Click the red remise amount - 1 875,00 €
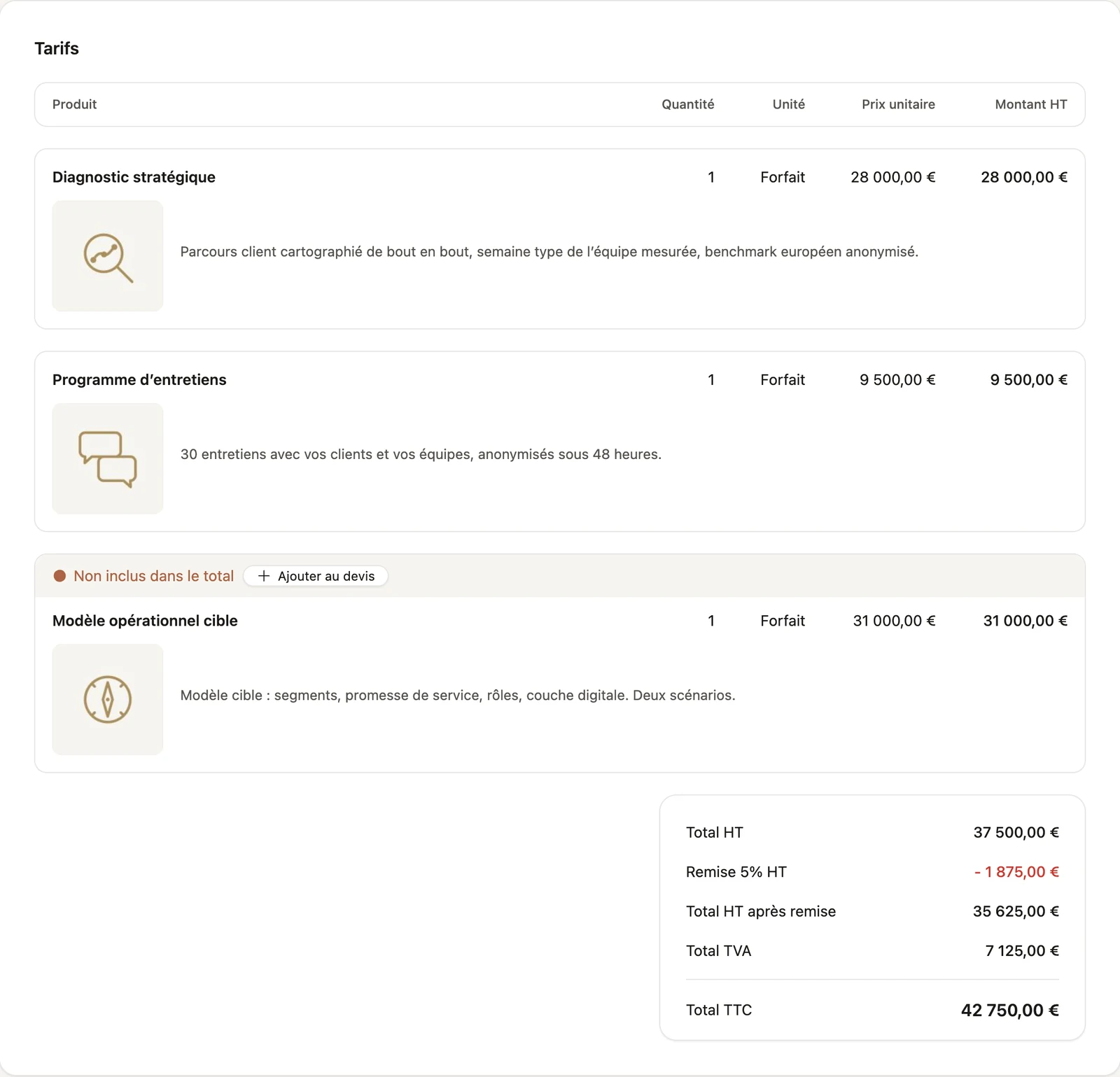The image size is (1120, 1077). tap(1016, 872)
